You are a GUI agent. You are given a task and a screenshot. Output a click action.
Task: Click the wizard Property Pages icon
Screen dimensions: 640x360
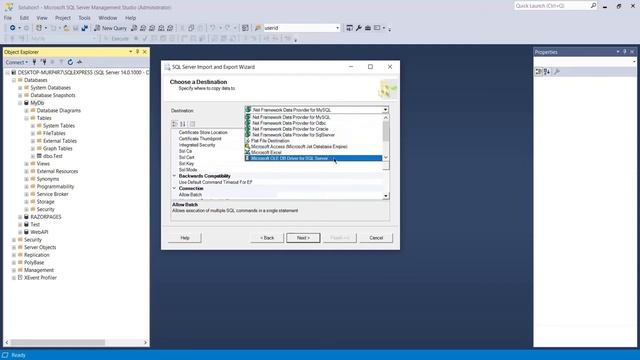[x=192, y=124]
